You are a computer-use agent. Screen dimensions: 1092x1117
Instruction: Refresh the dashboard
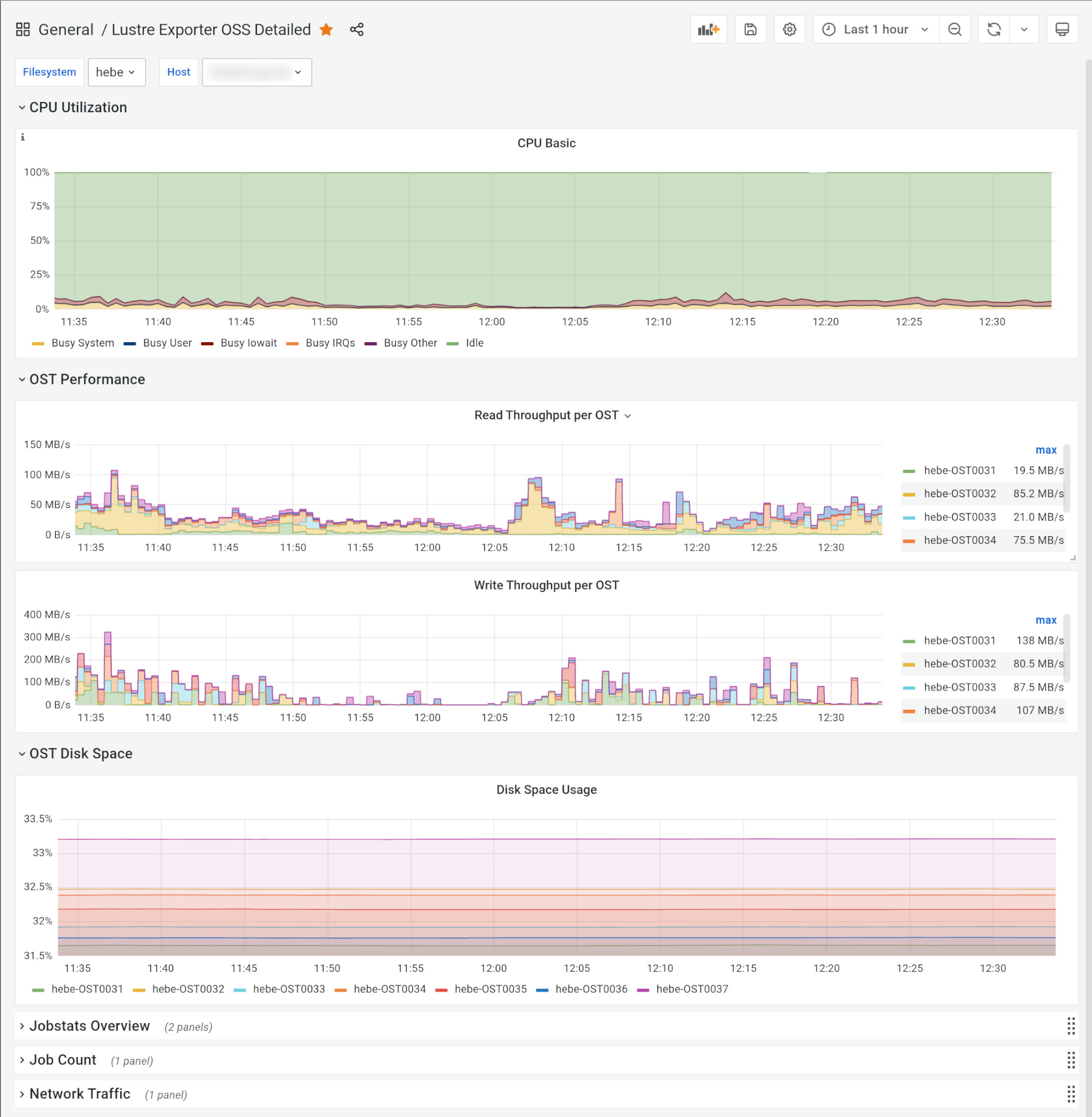pyautogui.click(x=994, y=29)
